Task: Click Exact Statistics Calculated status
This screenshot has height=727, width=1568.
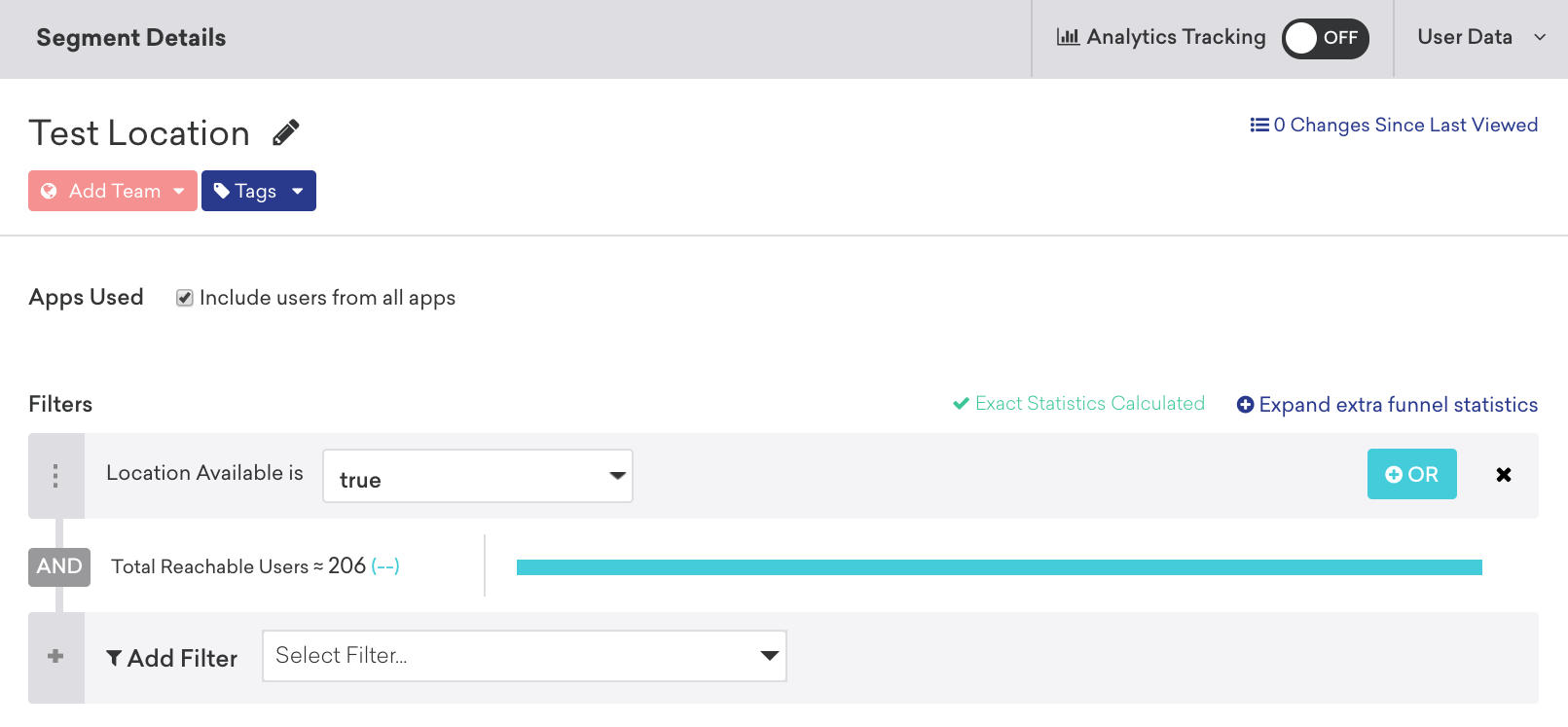Action: (x=1078, y=403)
